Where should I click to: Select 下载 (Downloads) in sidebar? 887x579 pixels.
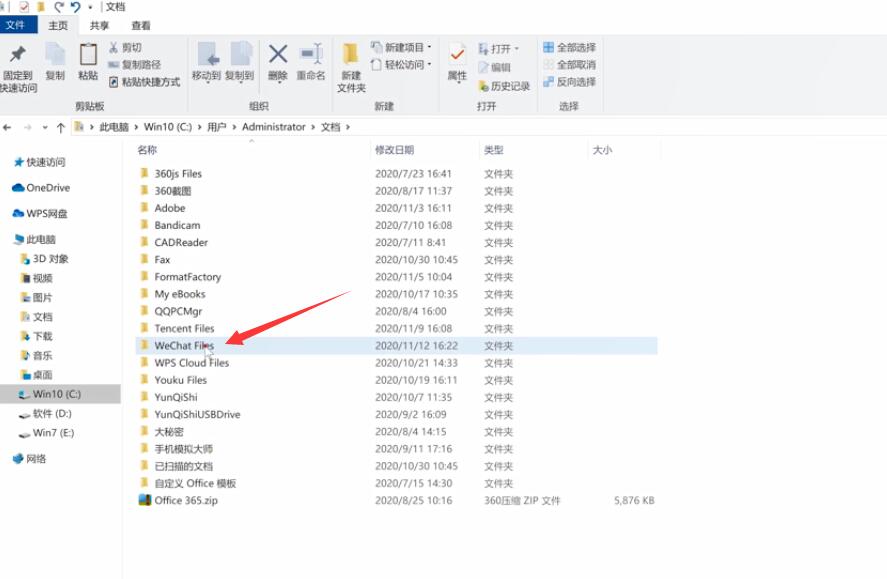36,336
